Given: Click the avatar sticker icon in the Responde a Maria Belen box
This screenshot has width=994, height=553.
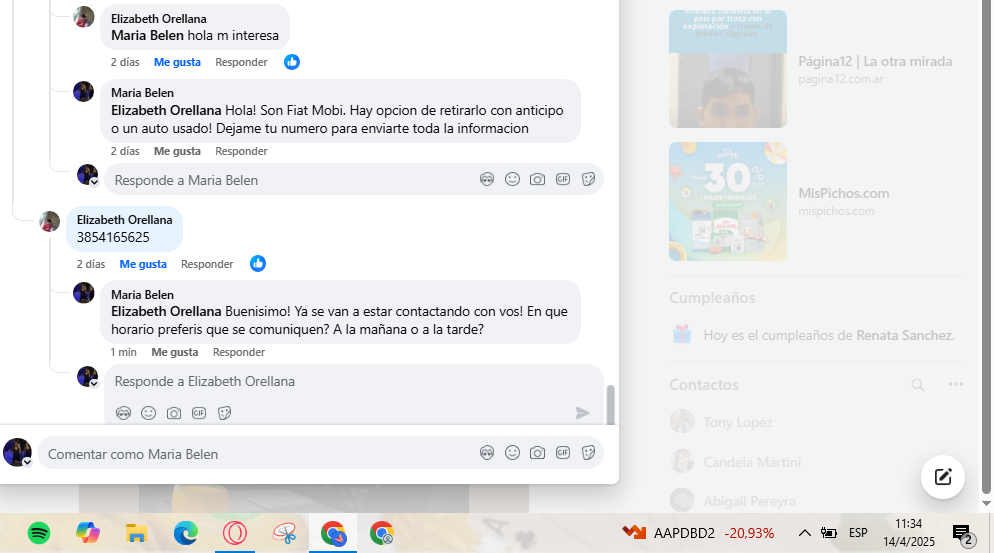Looking at the screenshot, I should click(487, 179).
